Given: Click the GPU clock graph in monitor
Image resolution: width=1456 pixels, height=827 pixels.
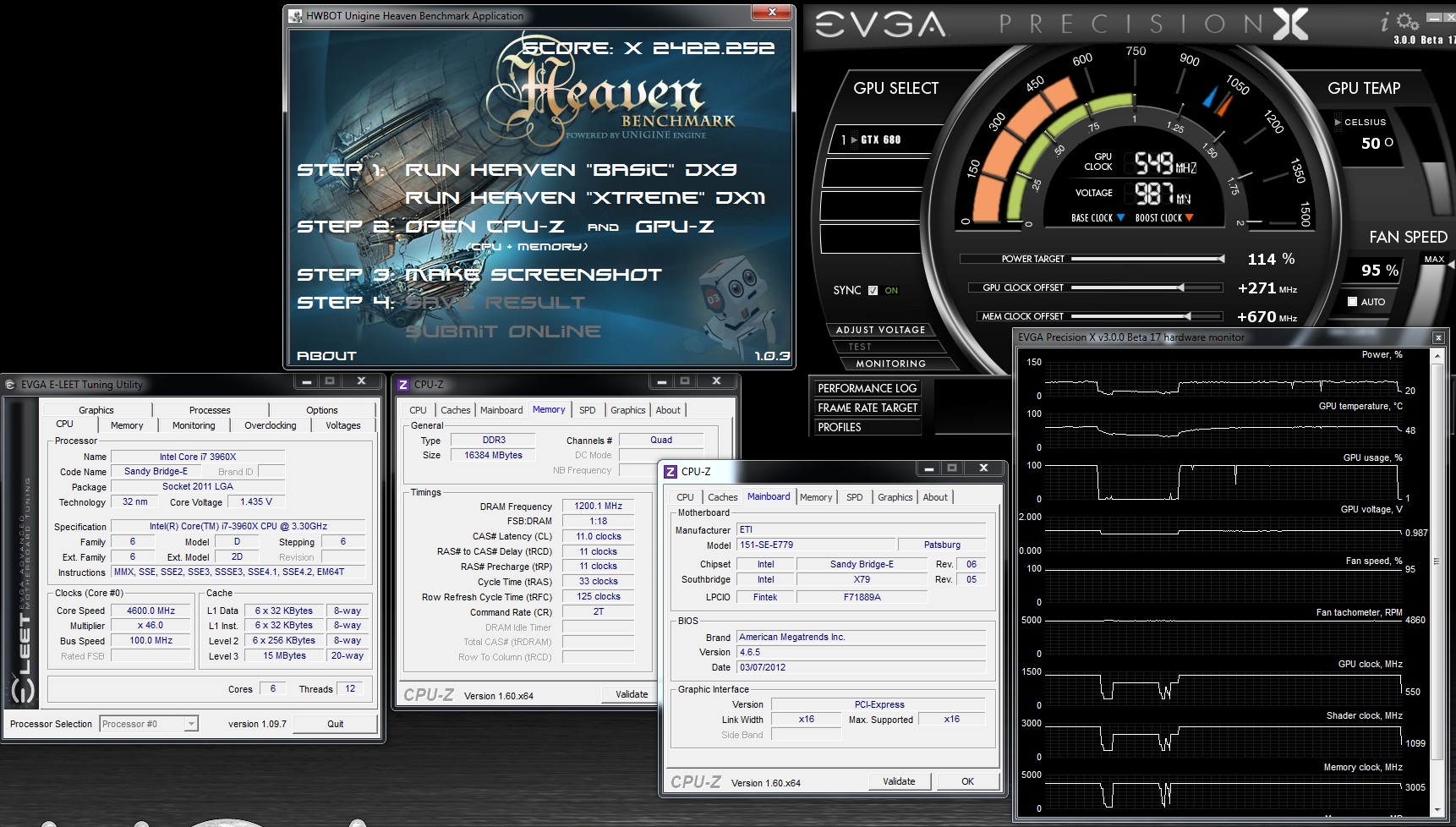Looking at the screenshot, I should click(1223, 687).
